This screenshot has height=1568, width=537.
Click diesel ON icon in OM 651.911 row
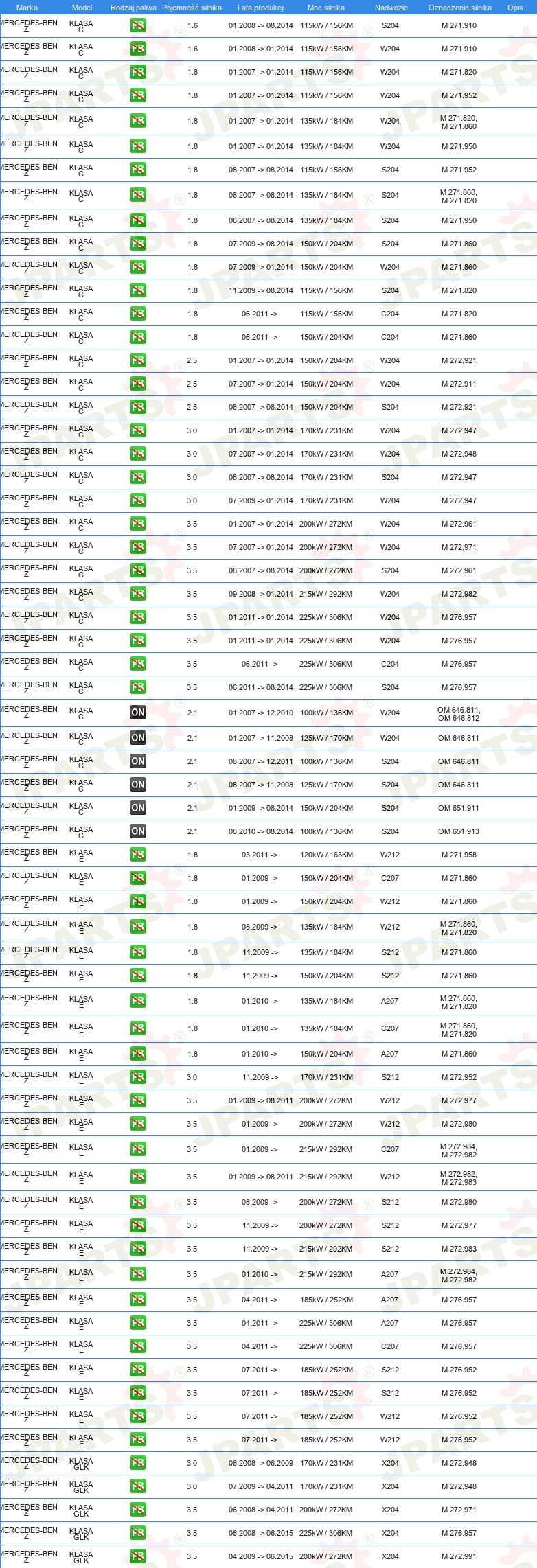(137, 809)
